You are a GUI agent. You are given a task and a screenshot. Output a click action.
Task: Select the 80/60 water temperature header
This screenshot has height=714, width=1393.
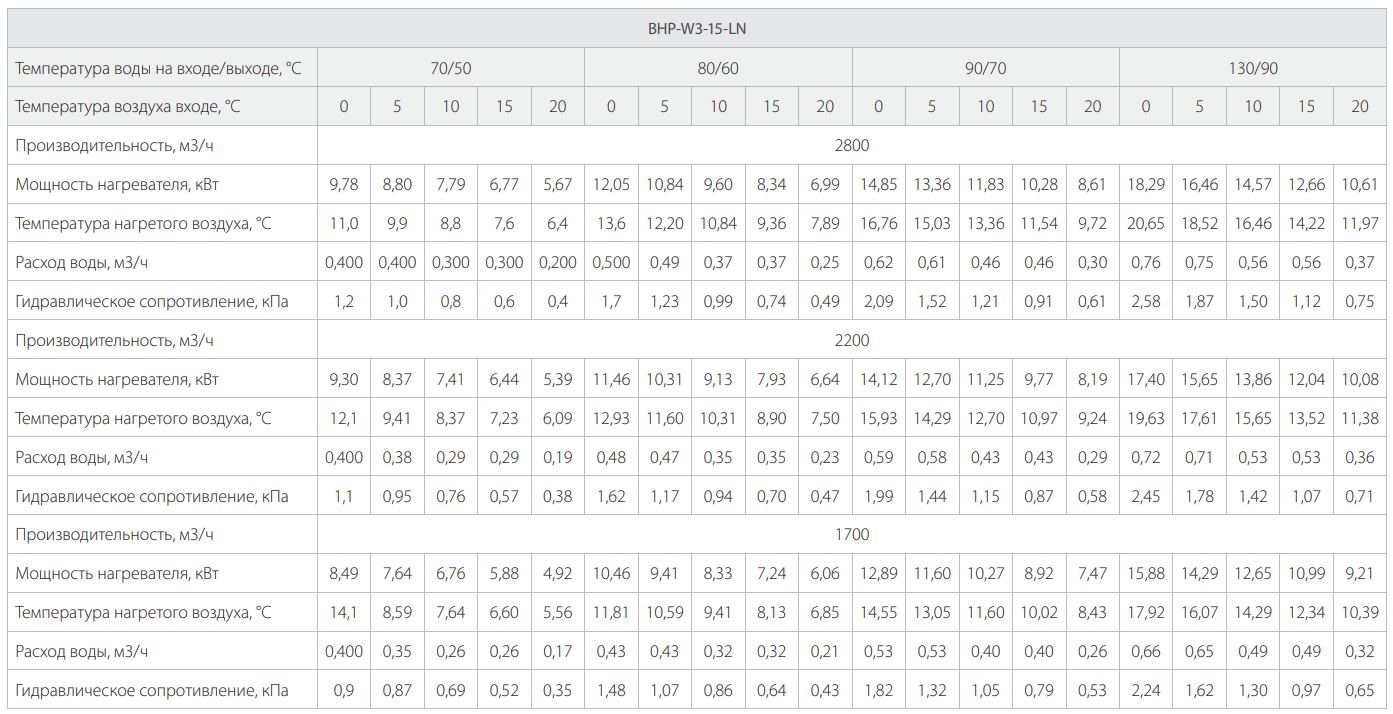(718, 69)
